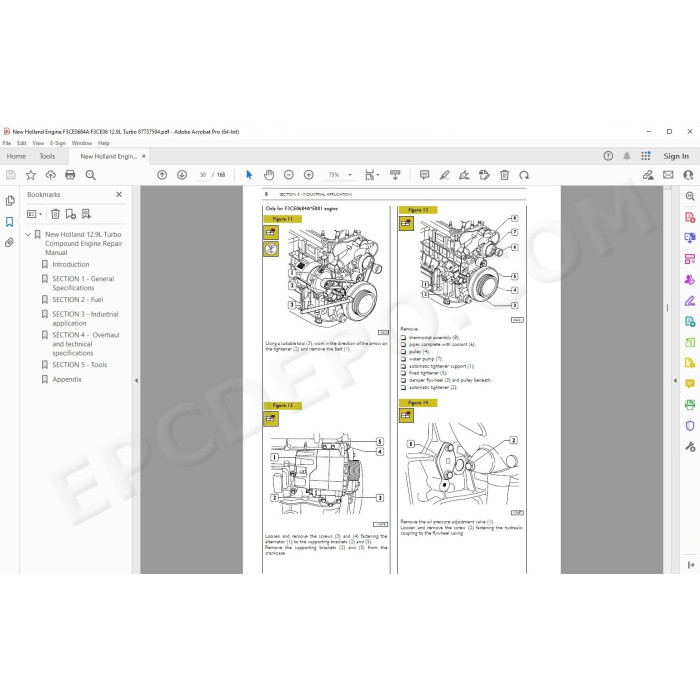Open the Edit menu
The width and height of the screenshot is (700, 700).
click(x=21, y=143)
